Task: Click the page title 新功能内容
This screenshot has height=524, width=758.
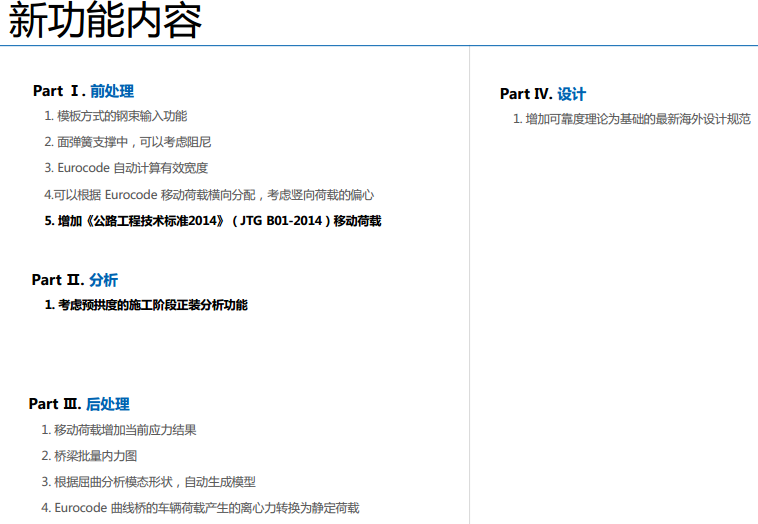Action: coord(105,22)
